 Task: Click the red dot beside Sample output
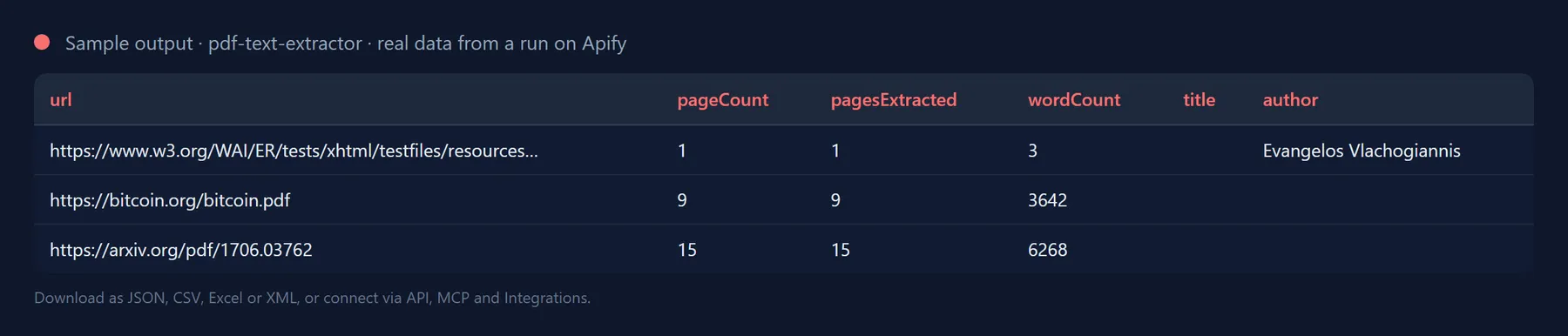(42, 43)
